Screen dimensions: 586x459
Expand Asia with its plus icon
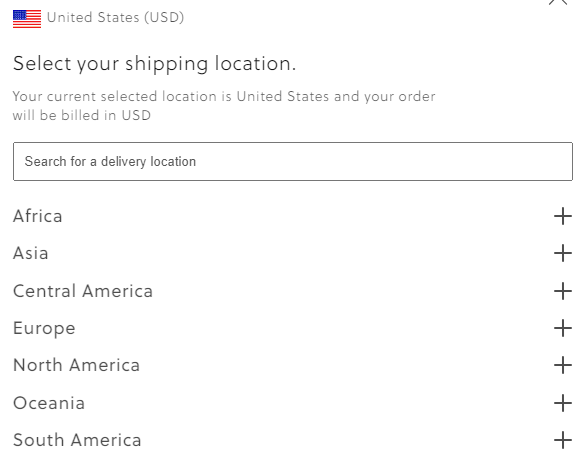(563, 253)
